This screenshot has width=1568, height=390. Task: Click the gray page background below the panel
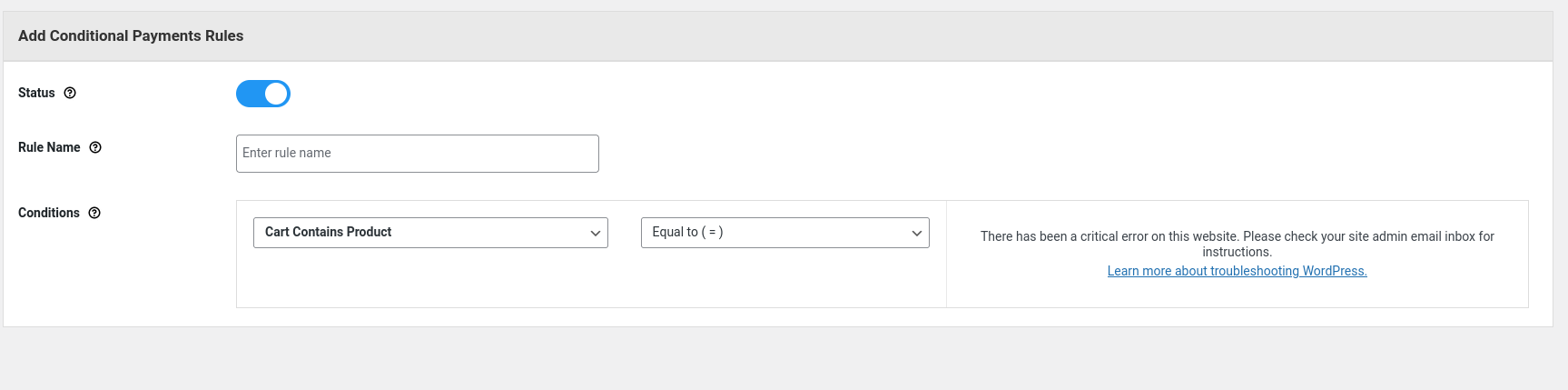click(x=781, y=359)
